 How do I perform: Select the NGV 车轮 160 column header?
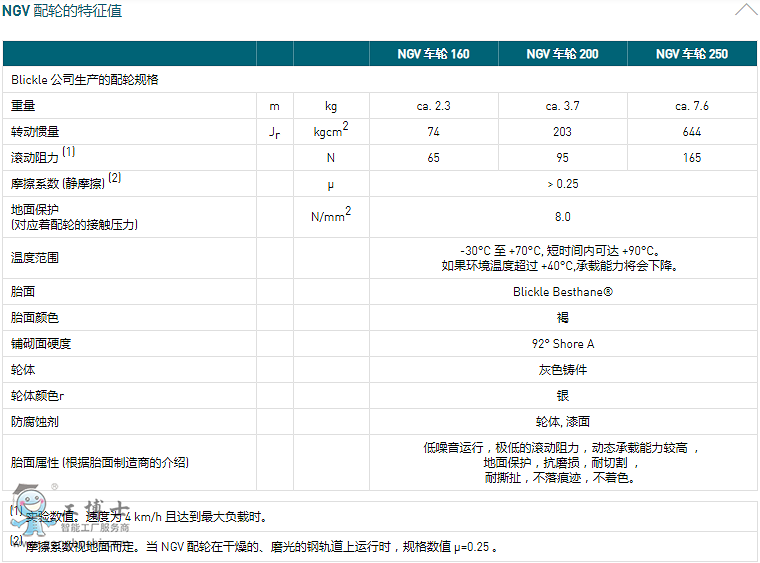click(434, 54)
